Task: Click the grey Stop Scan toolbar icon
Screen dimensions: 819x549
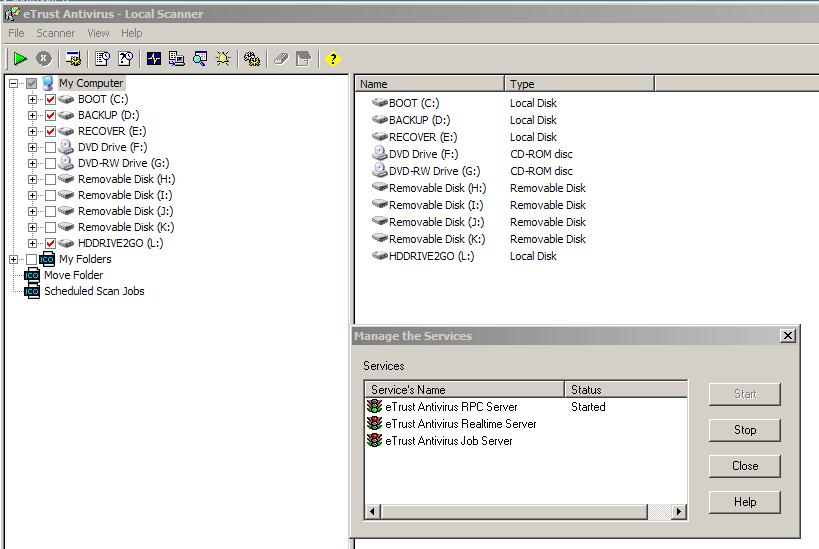Action: tap(44, 59)
